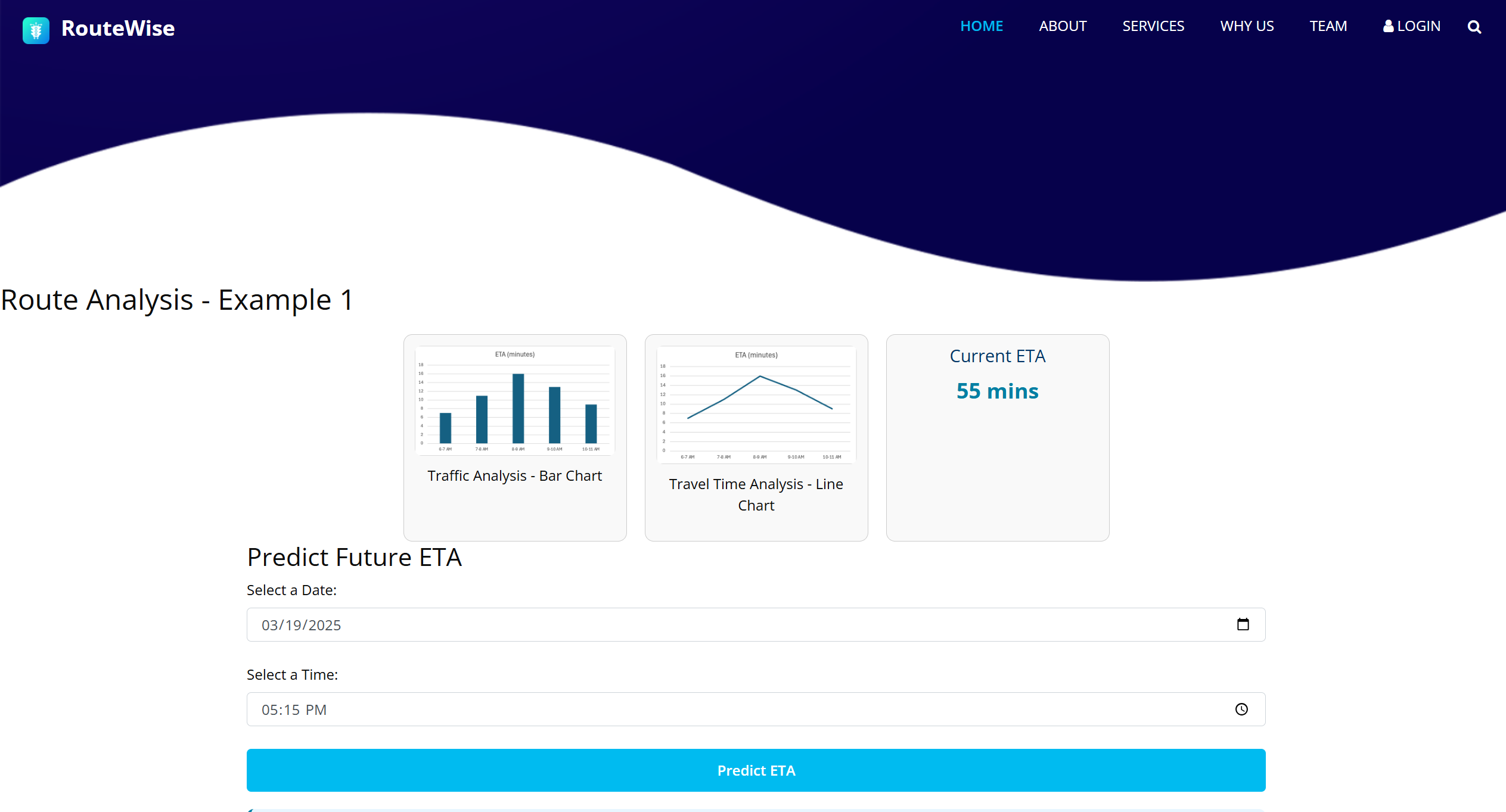Open the date picker calendar icon

click(x=1243, y=624)
